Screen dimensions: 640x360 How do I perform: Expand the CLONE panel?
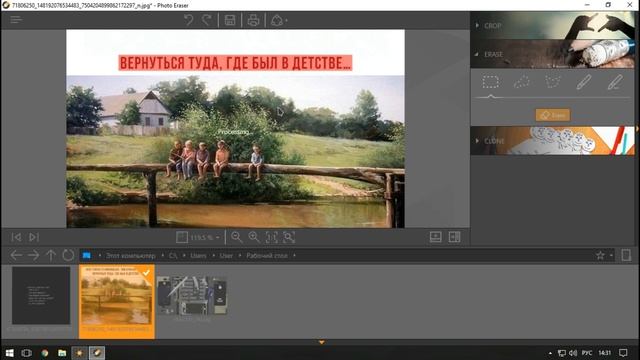tap(552, 141)
